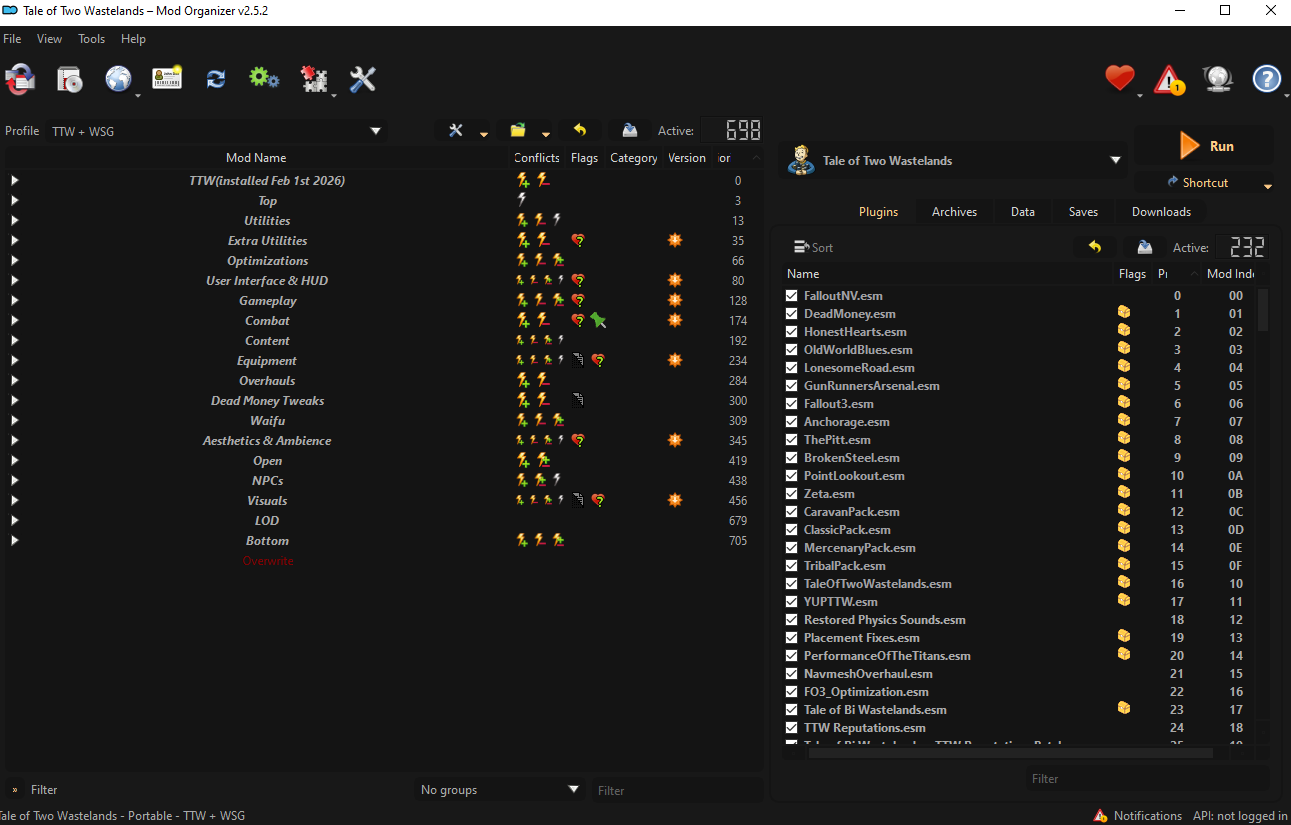
Task: Toggle the DeadMoney.esm checkbox
Action: (792, 314)
